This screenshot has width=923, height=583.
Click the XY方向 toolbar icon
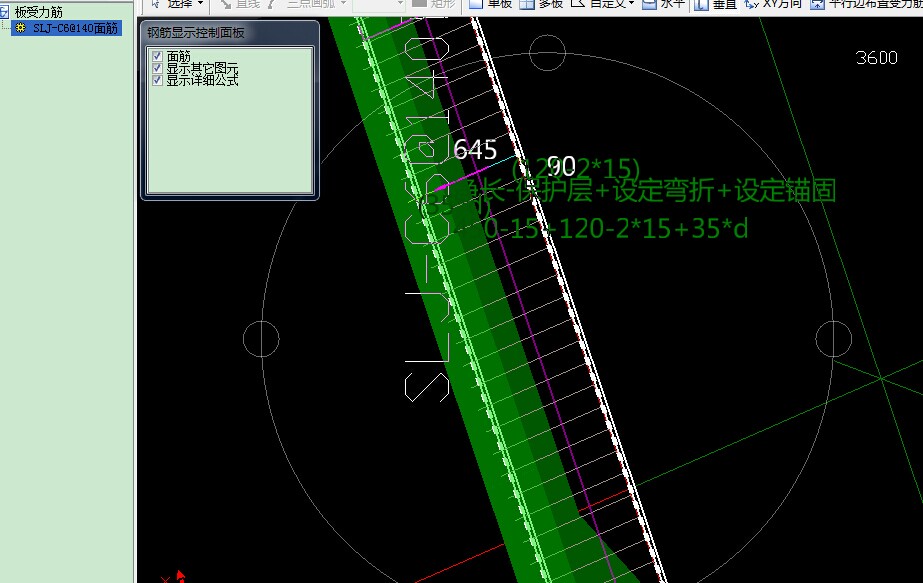[x=751, y=4]
